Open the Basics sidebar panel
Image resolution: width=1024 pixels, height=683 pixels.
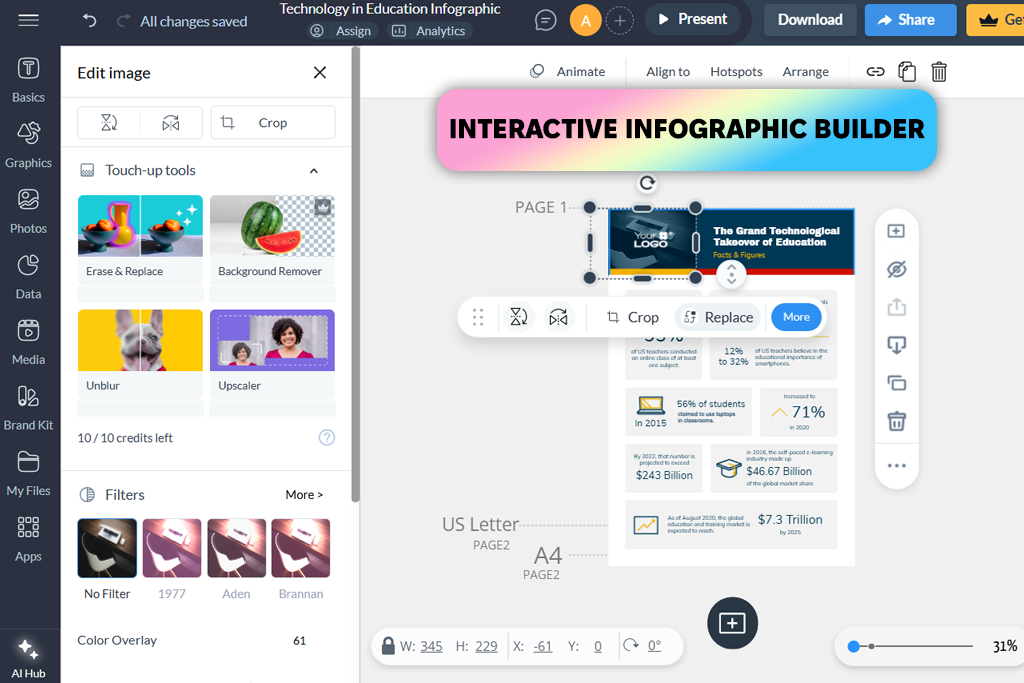point(28,80)
